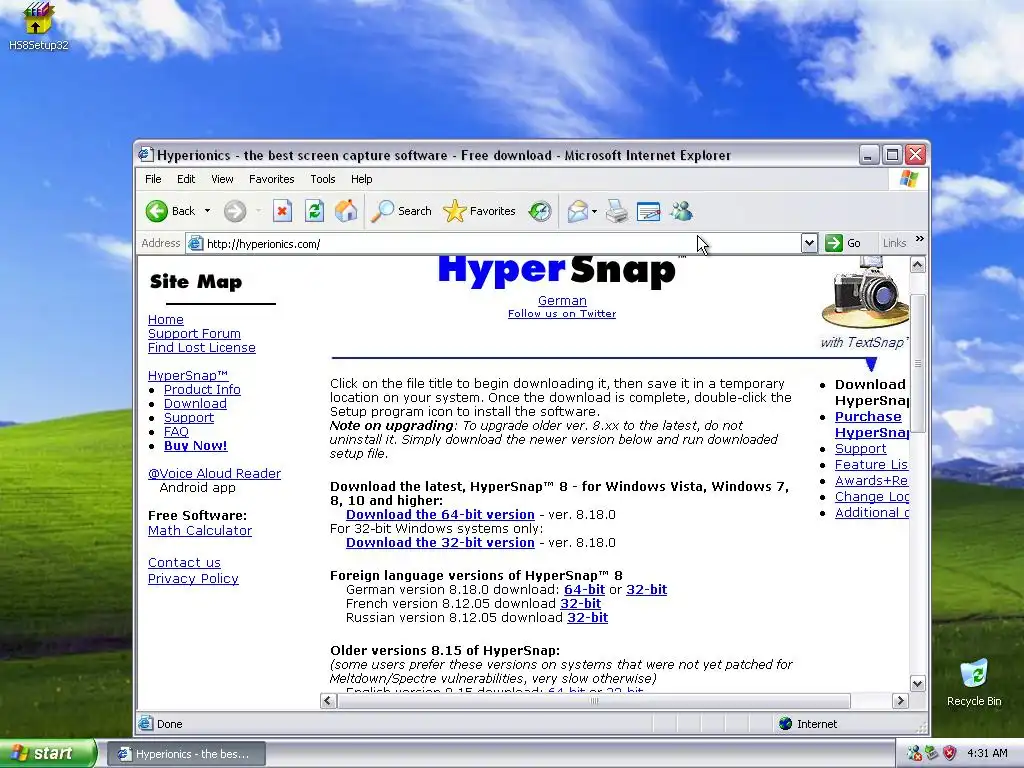Click the Back arrow button
The width and height of the screenshot is (1024, 768).
(170, 211)
